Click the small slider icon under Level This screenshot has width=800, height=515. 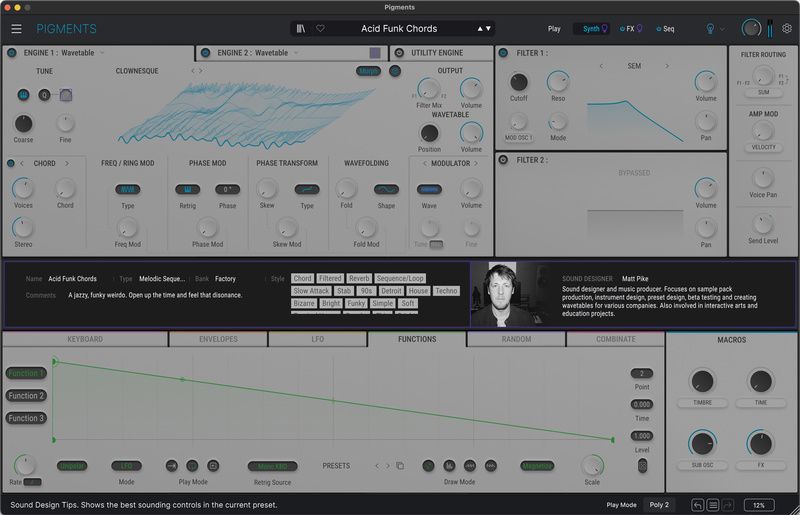pyautogui.click(x=642, y=465)
